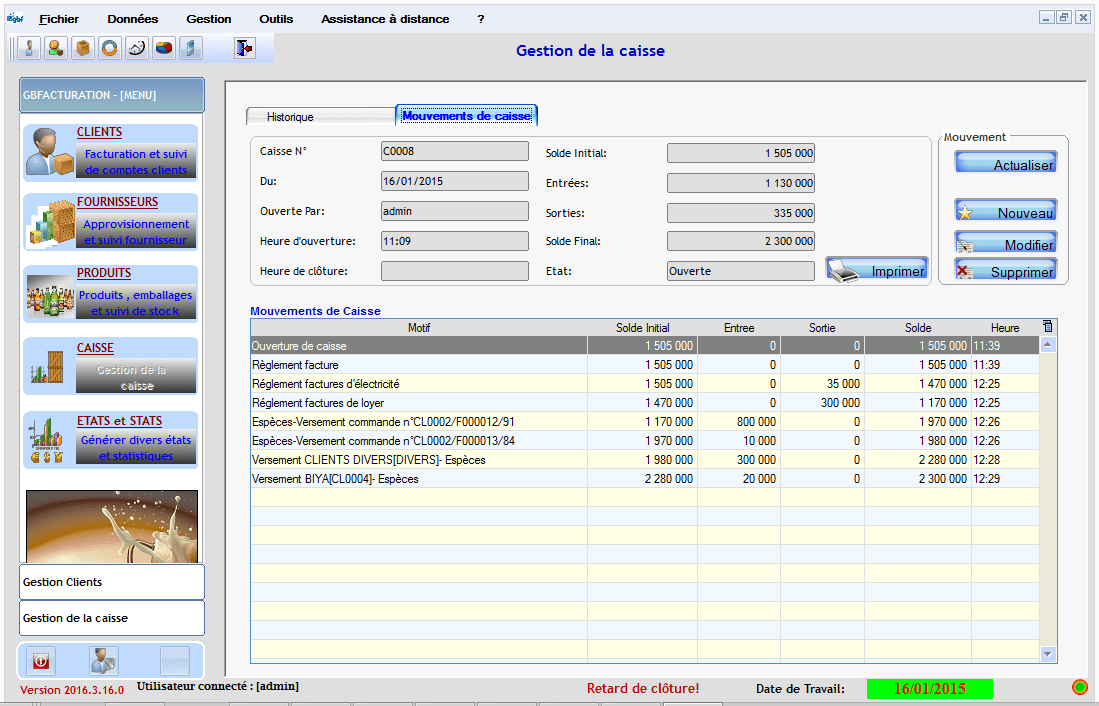Click the trash icon in table header
1099x706 pixels.
click(x=1047, y=327)
